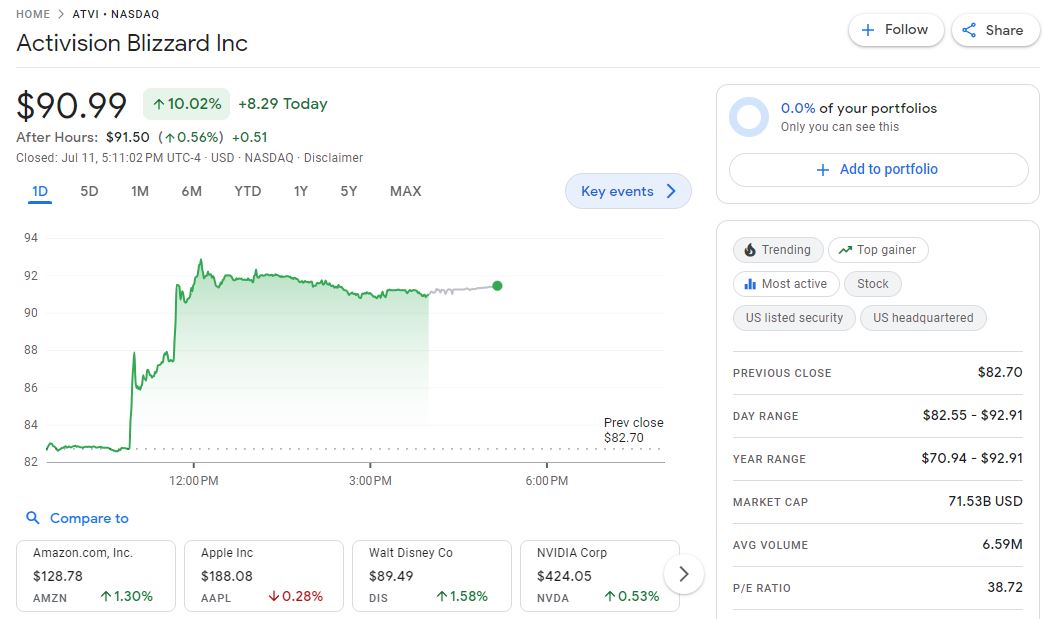
Task: Click the AVG VOLUME label
Action: pyautogui.click(x=770, y=545)
